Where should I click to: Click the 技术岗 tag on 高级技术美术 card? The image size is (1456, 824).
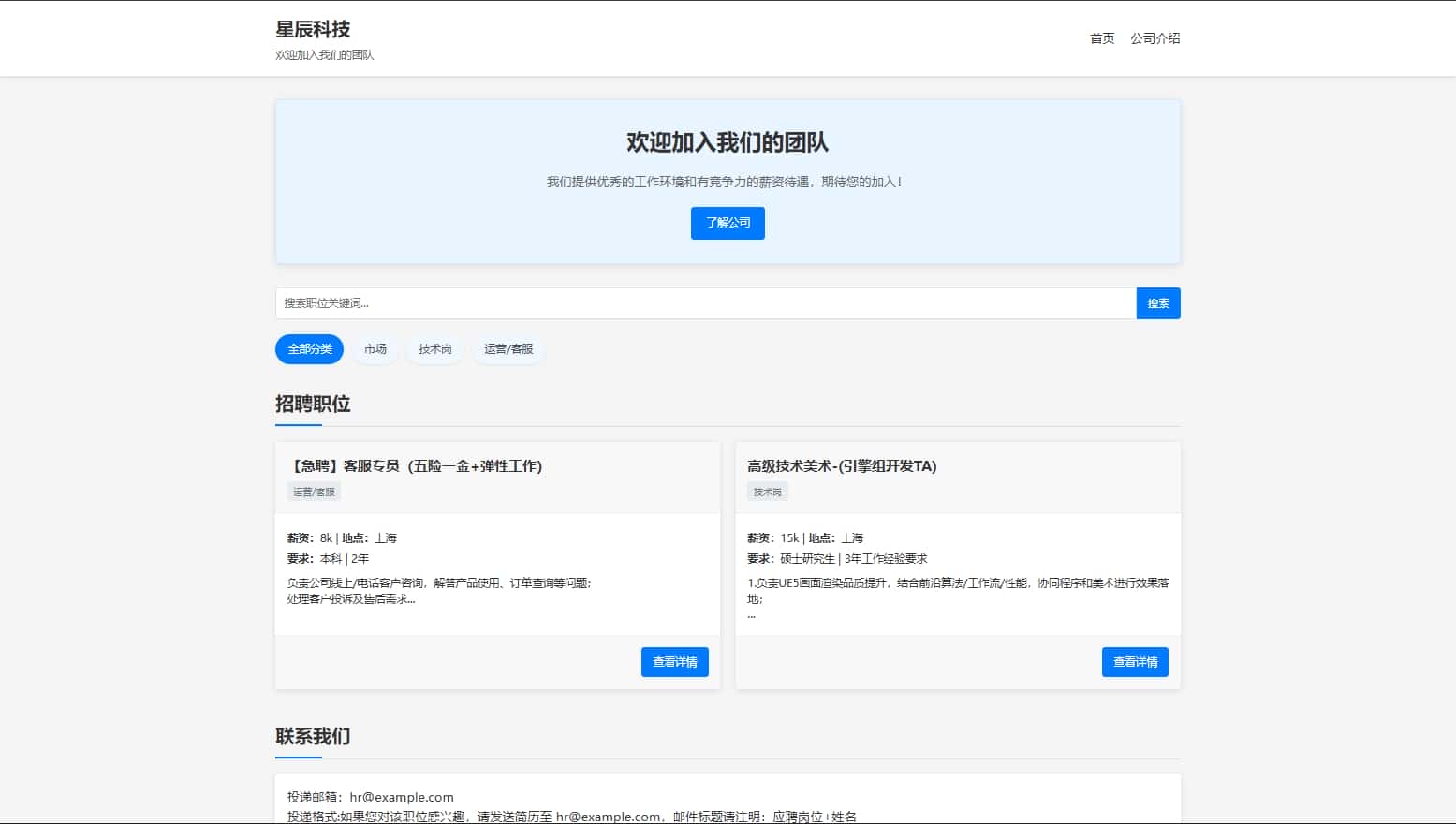coord(768,492)
